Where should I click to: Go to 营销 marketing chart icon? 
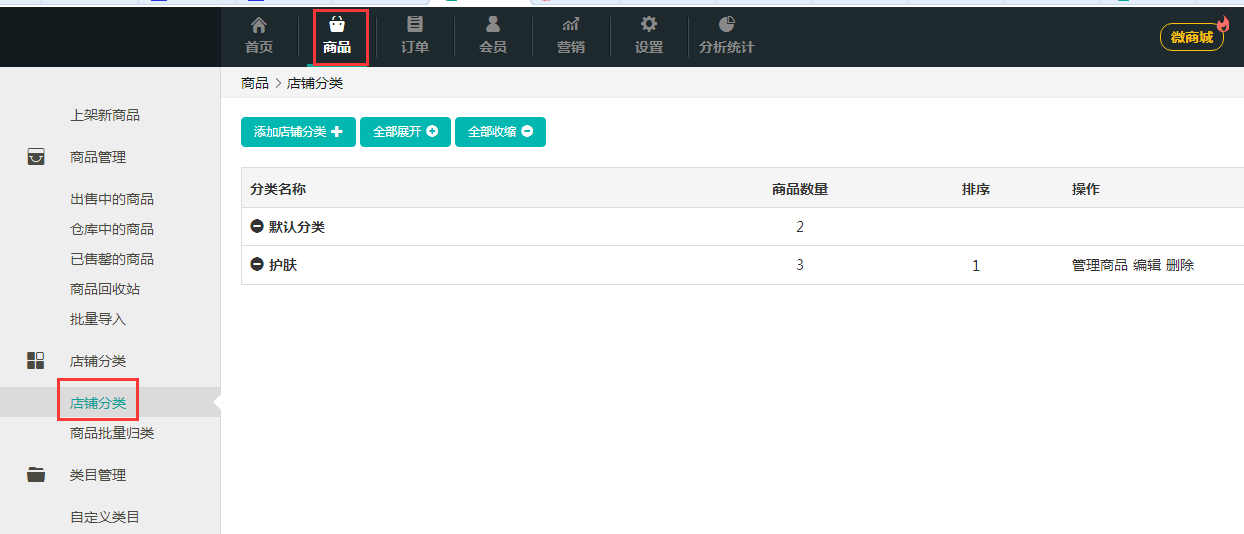click(571, 25)
